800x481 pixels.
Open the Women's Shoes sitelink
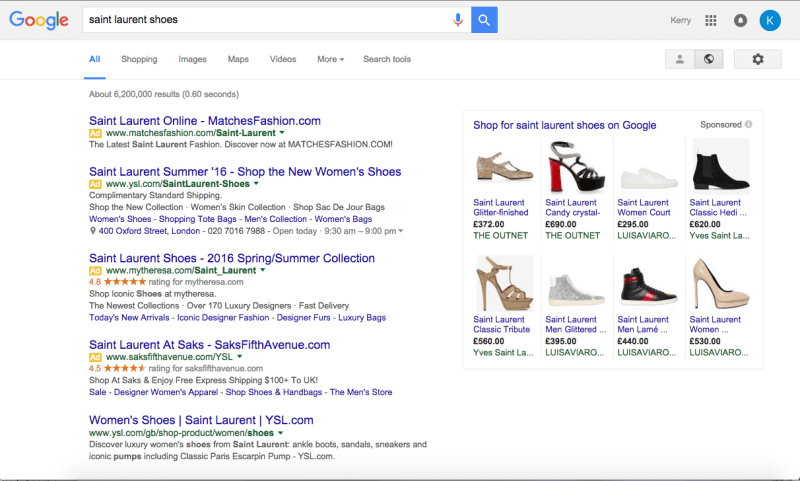pyautogui.click(x=120, y=219)
